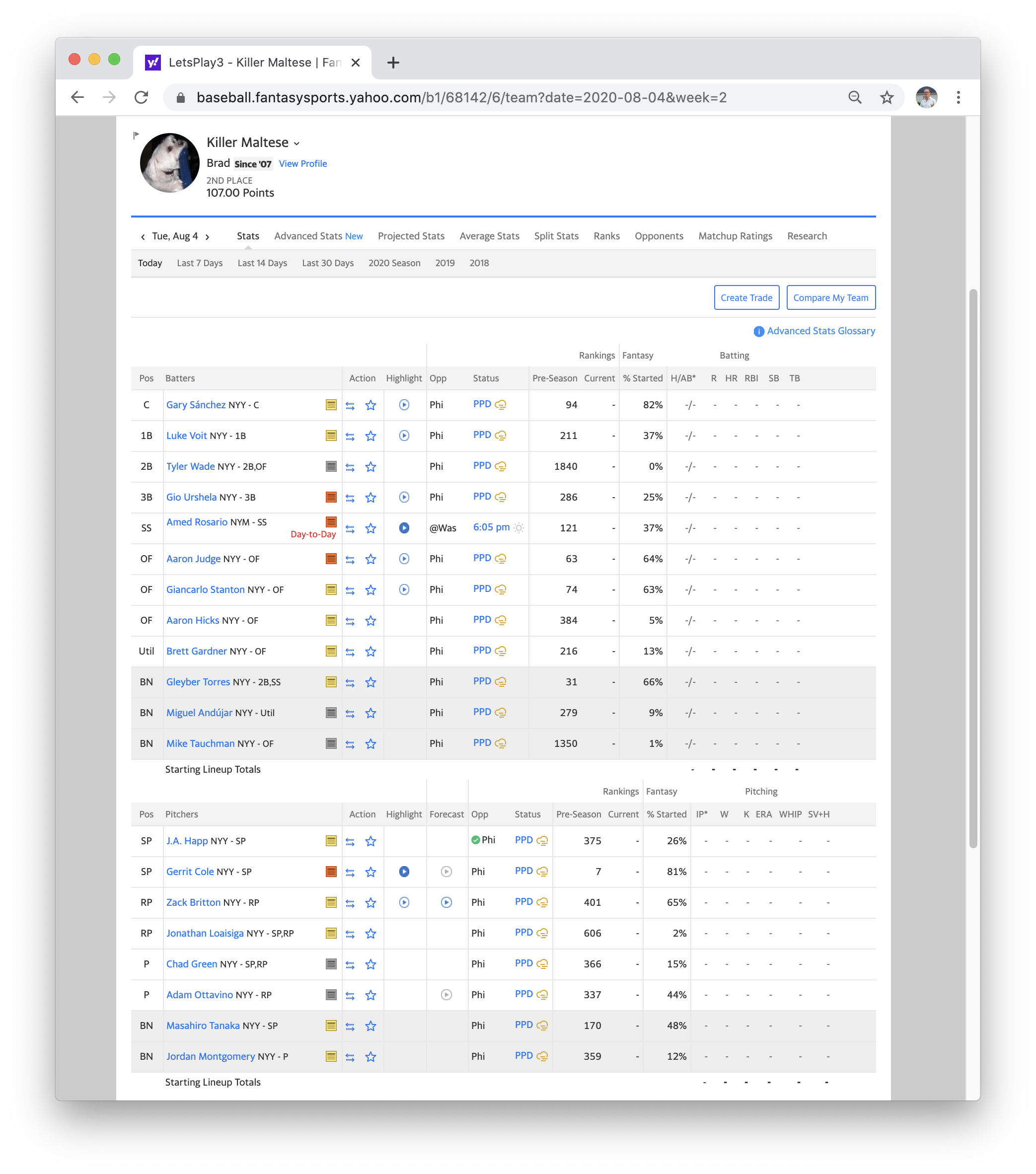Image resolution: width=1036 pixels, height=1174 pixels.
Task: Play Gio Urshela highlight video
Action: click(404, 498)
